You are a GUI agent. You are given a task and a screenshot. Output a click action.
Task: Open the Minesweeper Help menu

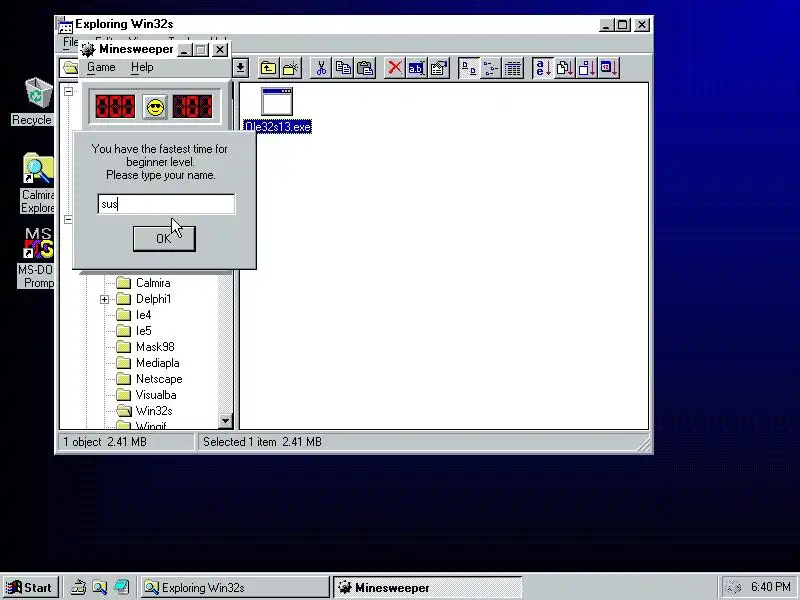click(142, 67)
